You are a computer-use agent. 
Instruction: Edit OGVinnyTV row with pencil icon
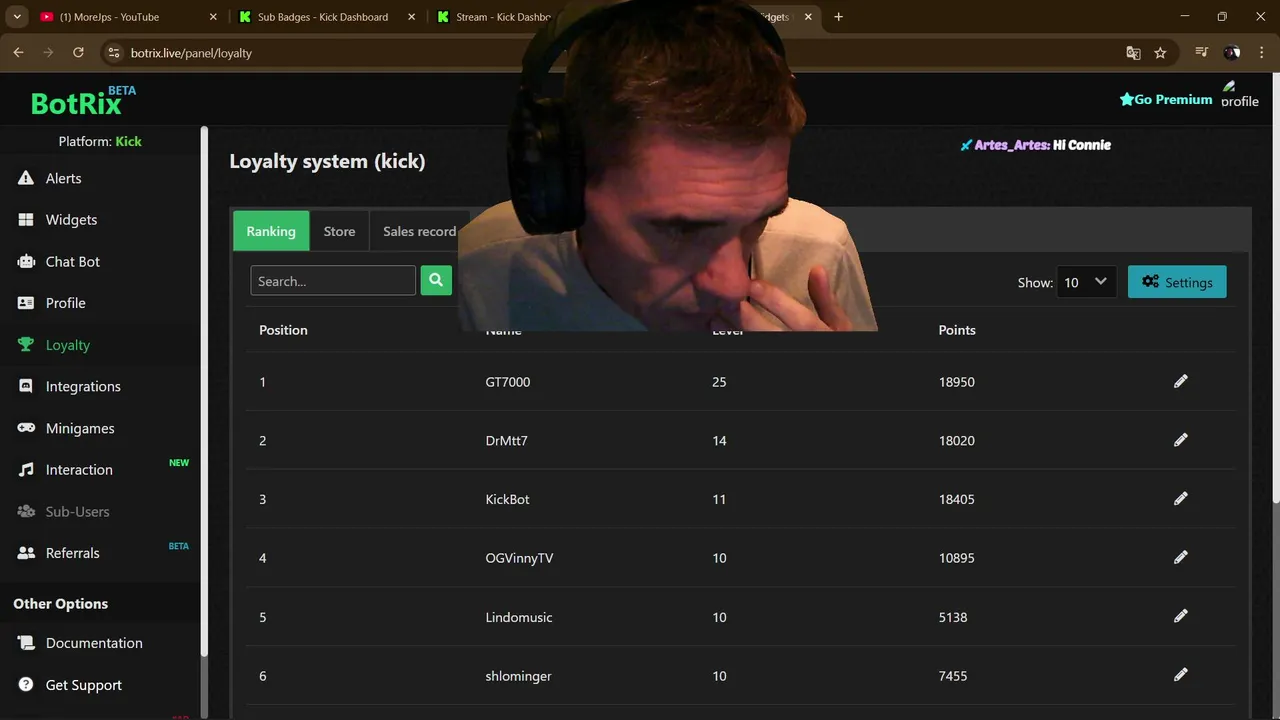(x=1181, y=557)
